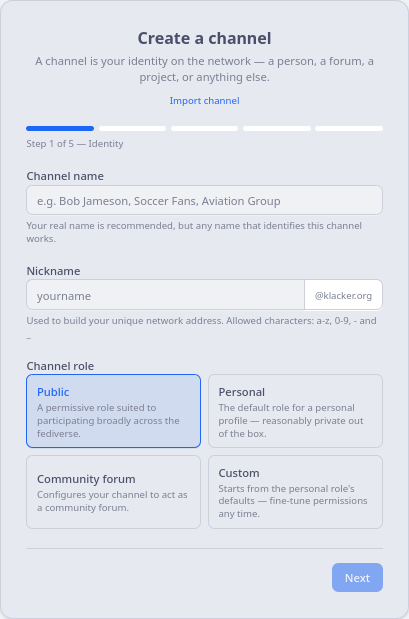409x619 pixels.
Task: Click the fourth progress step segment
Action: [277, 128]
